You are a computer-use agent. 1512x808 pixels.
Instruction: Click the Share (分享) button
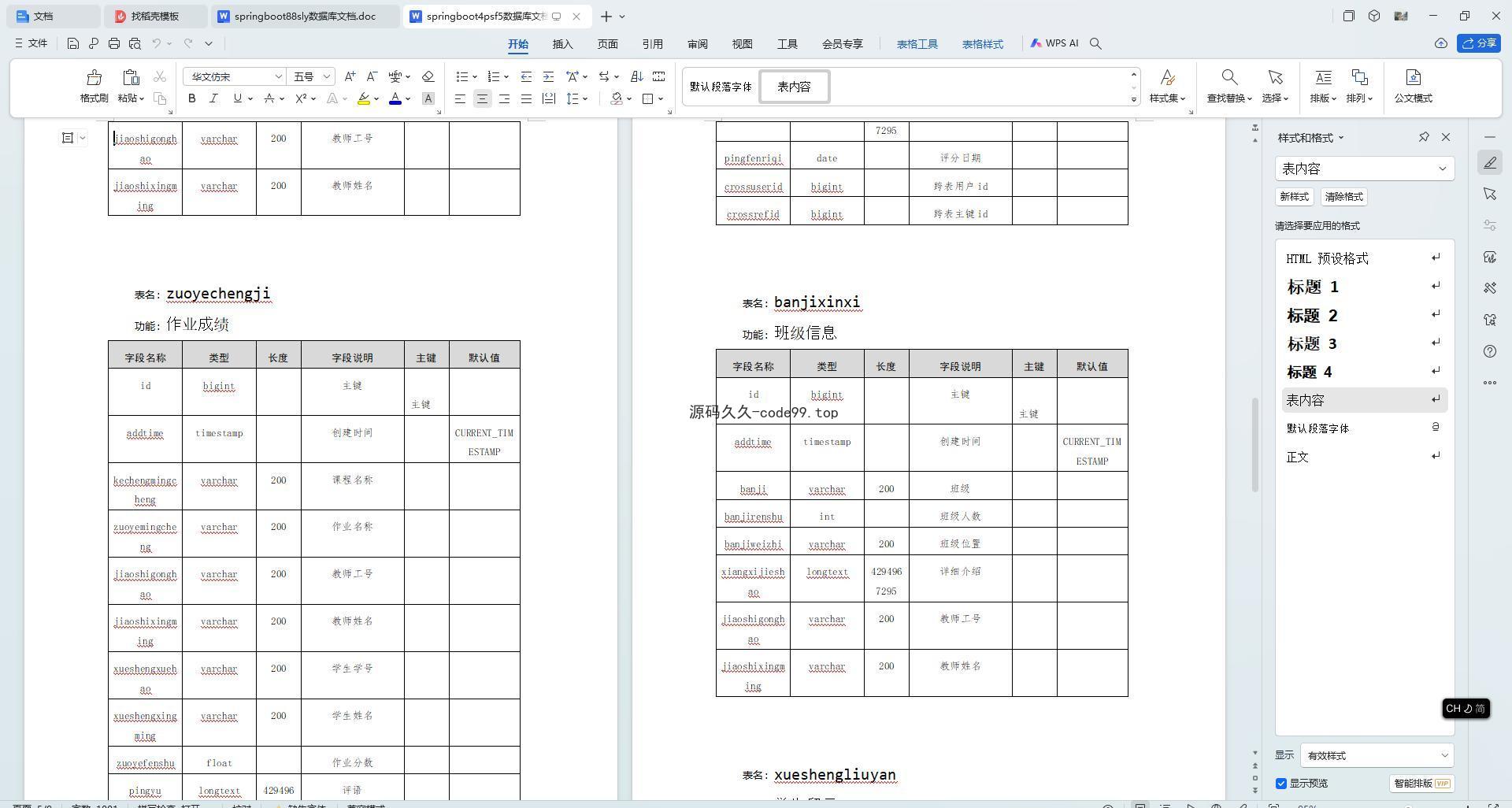point(1478,43)
